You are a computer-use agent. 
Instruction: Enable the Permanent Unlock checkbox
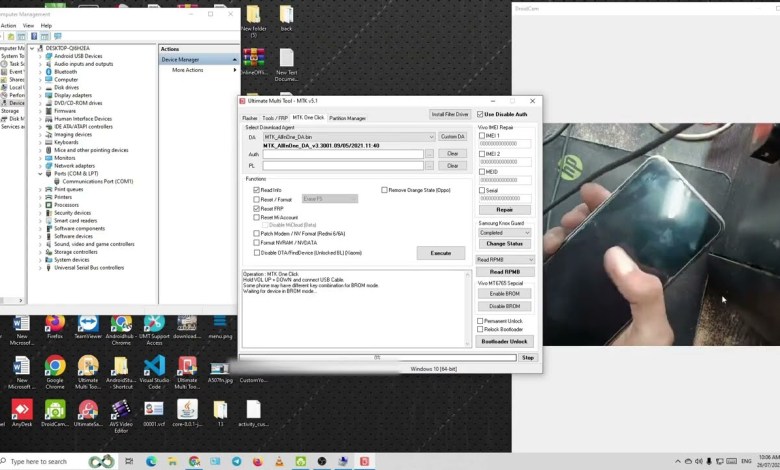480,321
